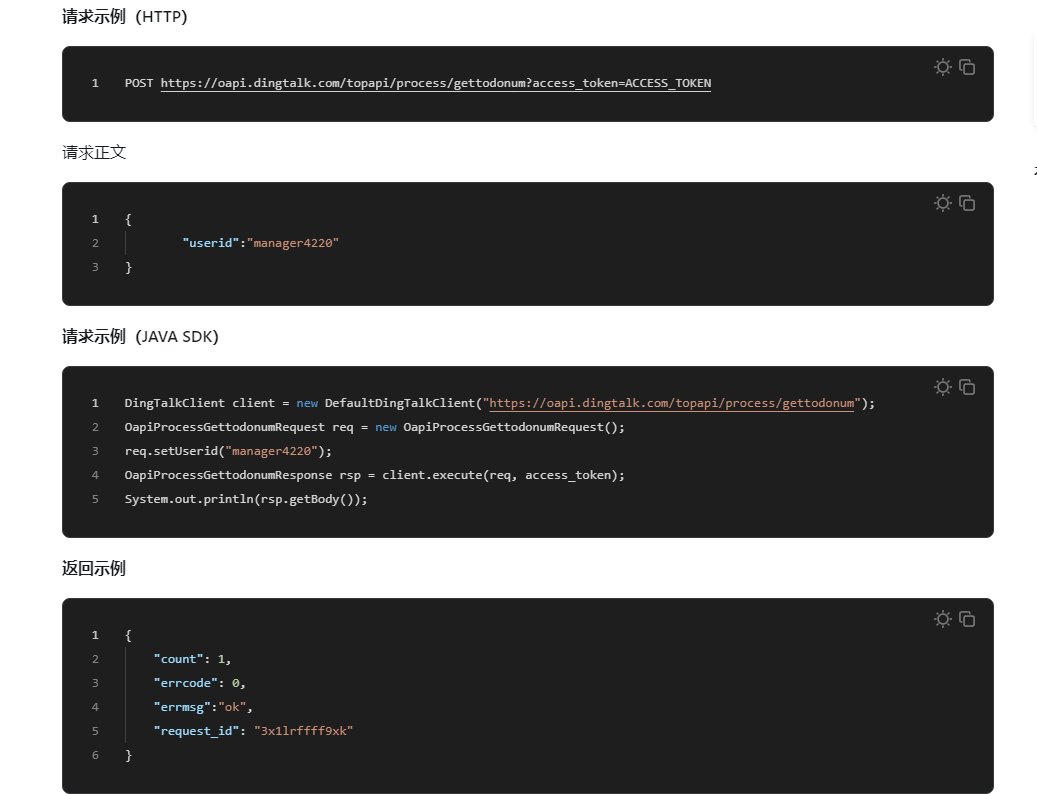Click the POST keyword in HTTP example
Screen dimensions: 1037x794
coord(139,83)
